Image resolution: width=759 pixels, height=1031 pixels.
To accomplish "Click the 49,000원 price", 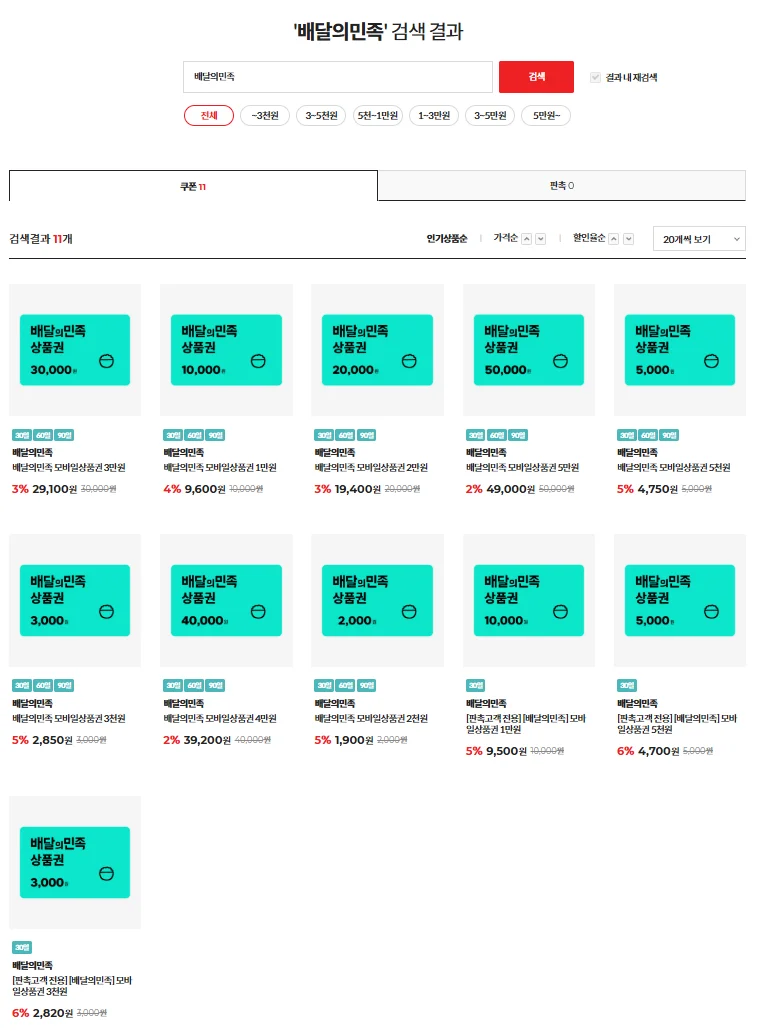I will pyautogui.click(x=510, y=489).
